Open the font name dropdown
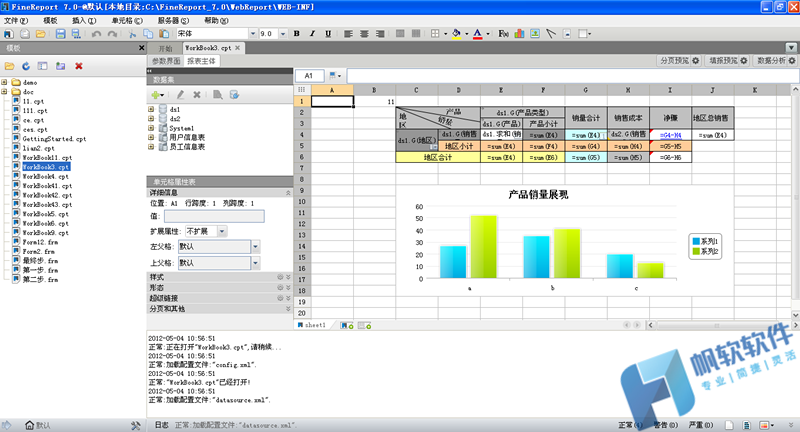800x432 pixels. click(253, 34)
